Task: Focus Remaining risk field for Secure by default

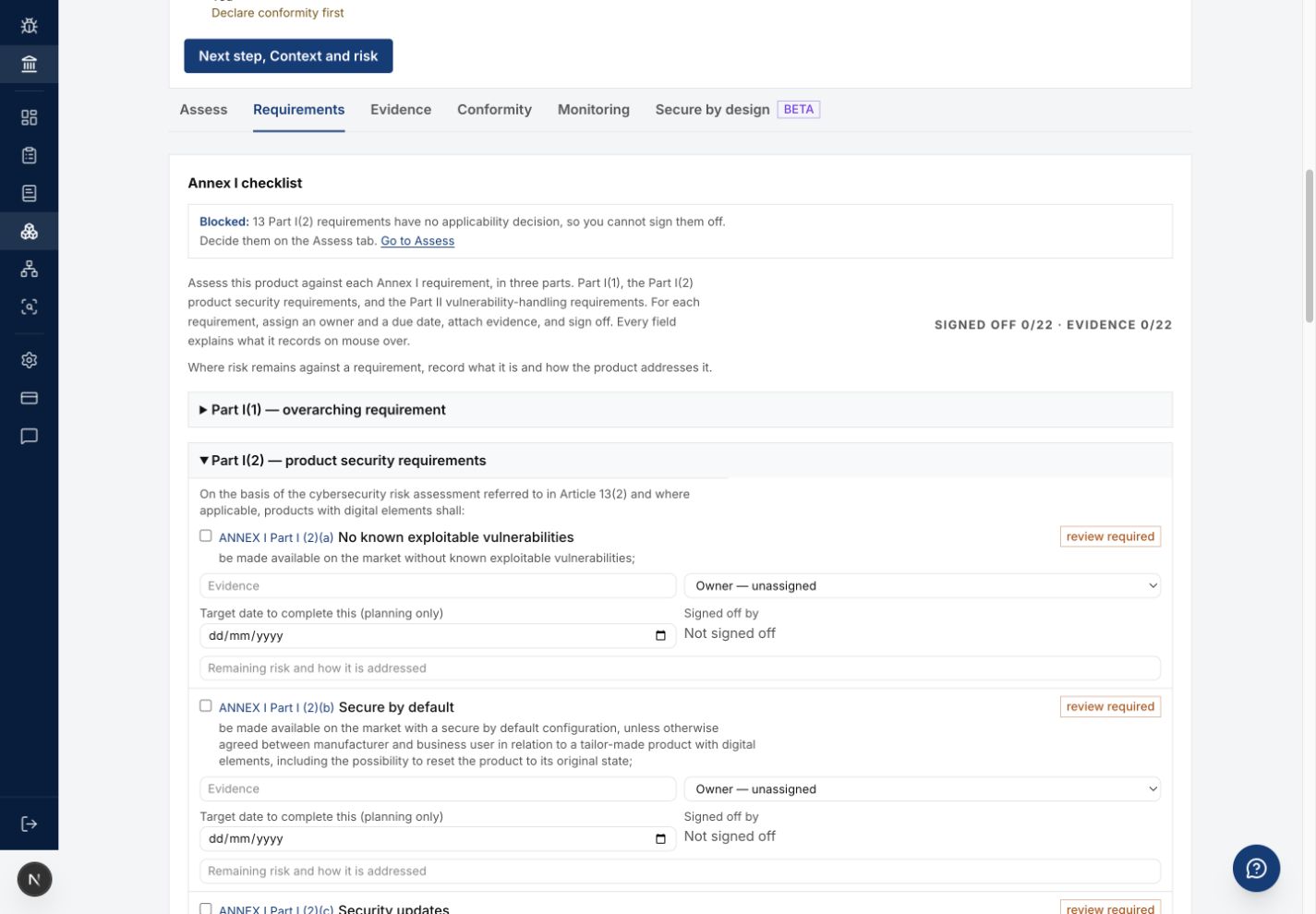Action: tap(680, 871)
